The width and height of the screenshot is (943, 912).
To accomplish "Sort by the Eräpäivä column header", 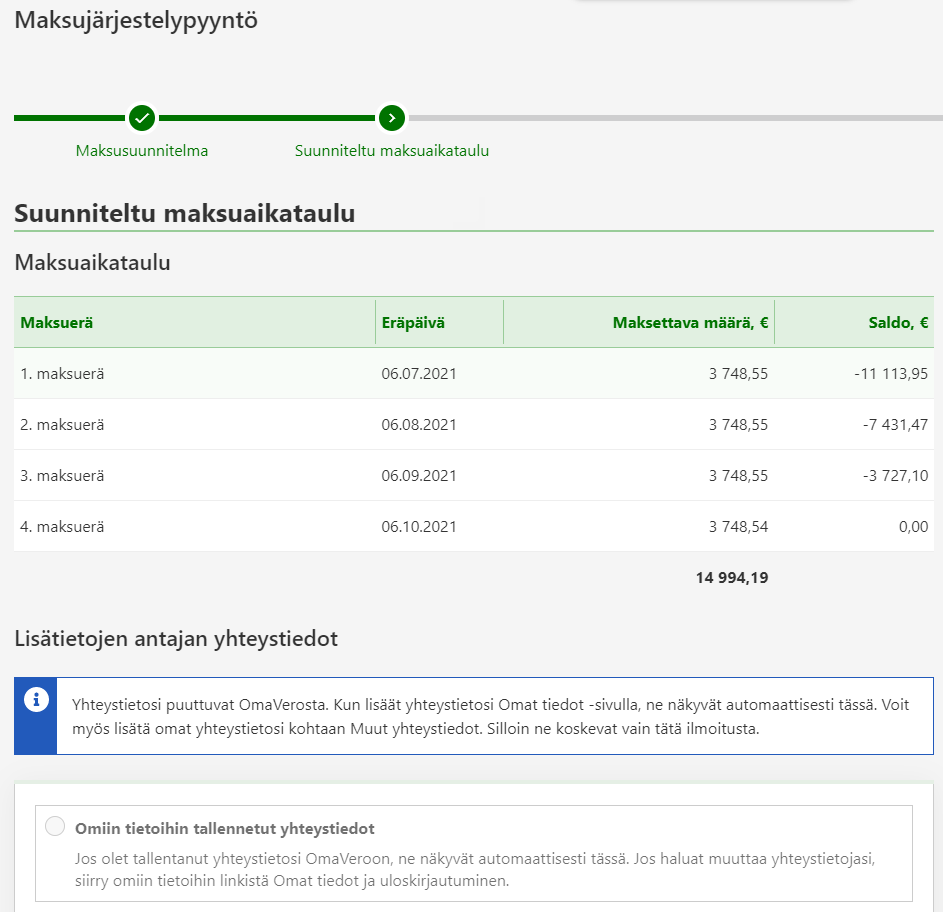I will click(413, 323).
